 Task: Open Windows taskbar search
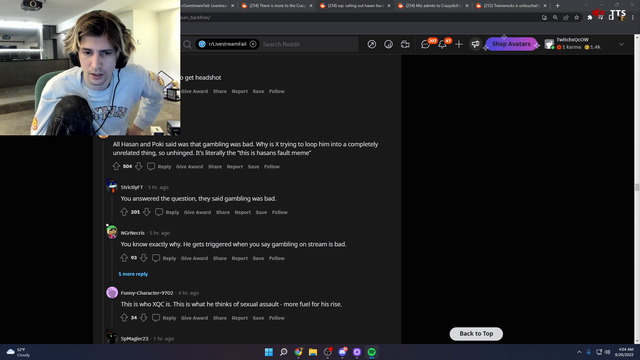click(x=283, y=352)
